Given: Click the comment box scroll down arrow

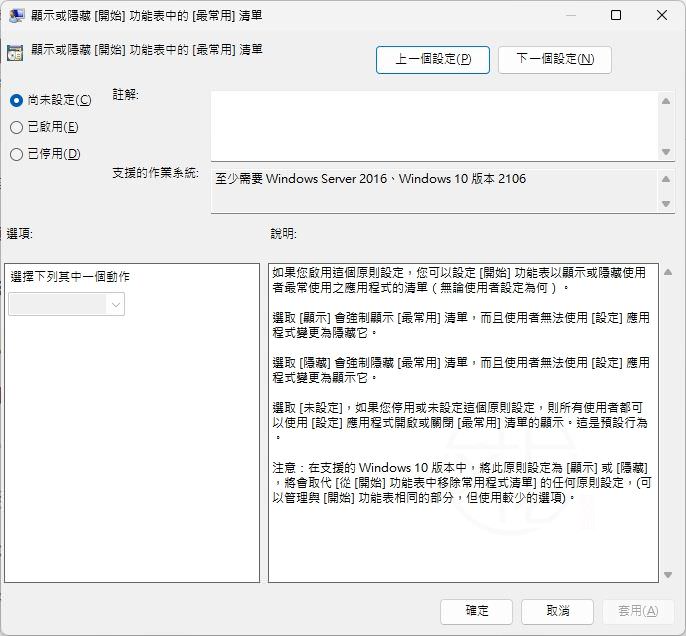Looking at the screenshot, I should coord(666,152).
